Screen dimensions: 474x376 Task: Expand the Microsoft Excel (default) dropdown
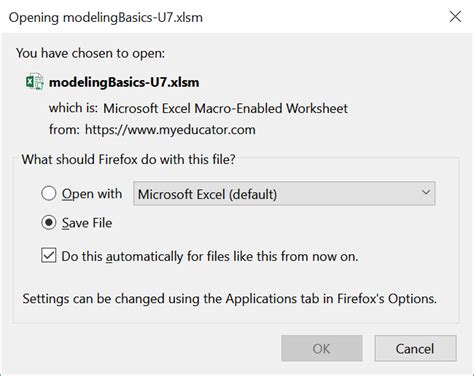pos(284,194)
